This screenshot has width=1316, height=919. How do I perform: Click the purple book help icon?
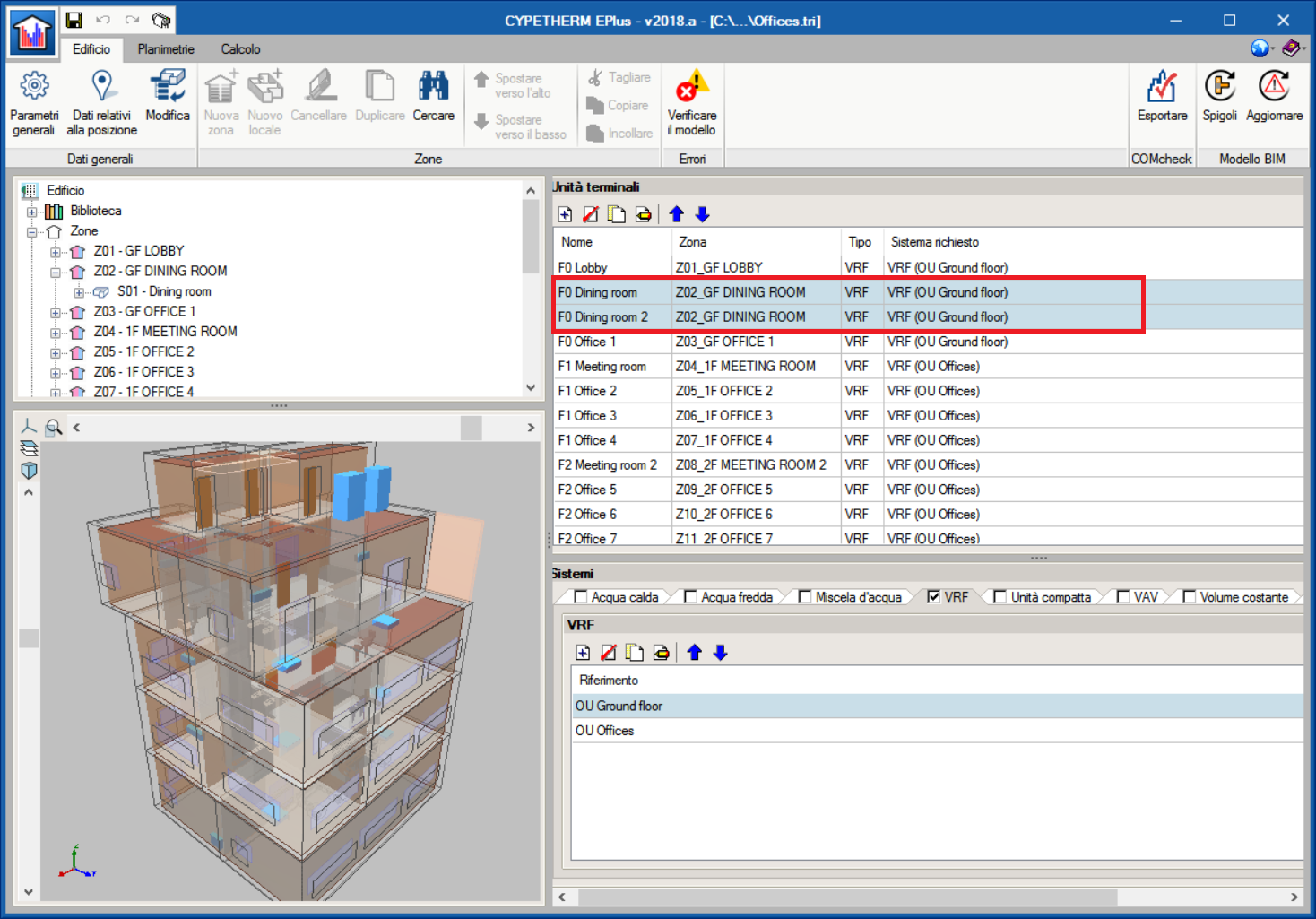point(1292,48)
